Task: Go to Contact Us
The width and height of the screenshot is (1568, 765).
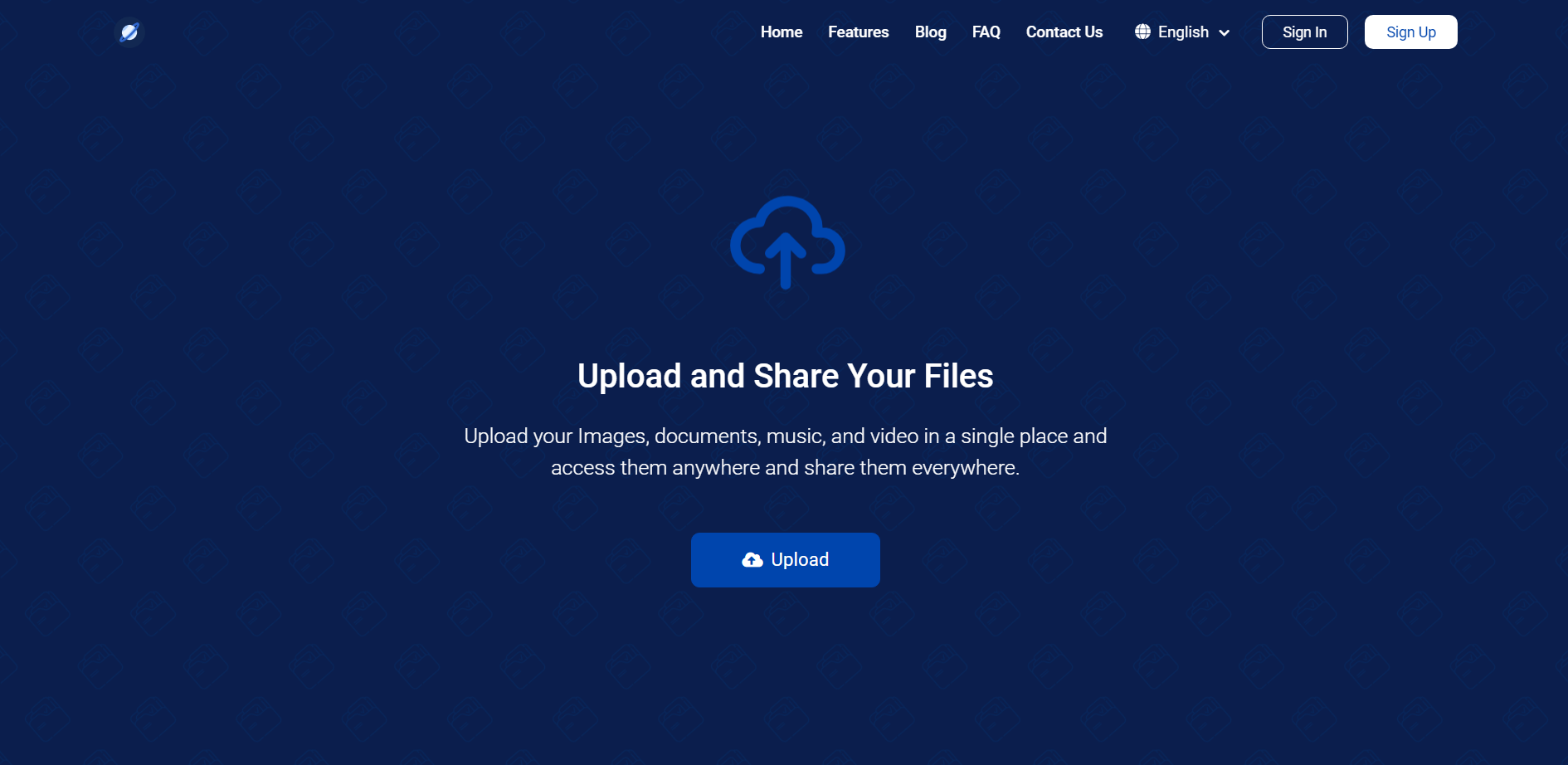Action: 1064,32
